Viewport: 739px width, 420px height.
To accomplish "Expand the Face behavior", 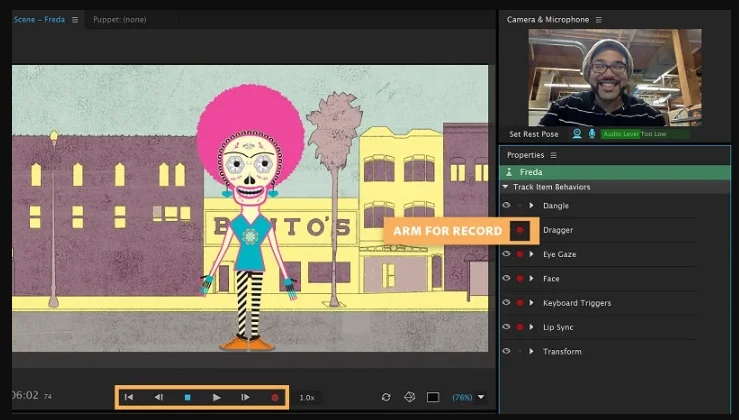I will click(532, 279).
